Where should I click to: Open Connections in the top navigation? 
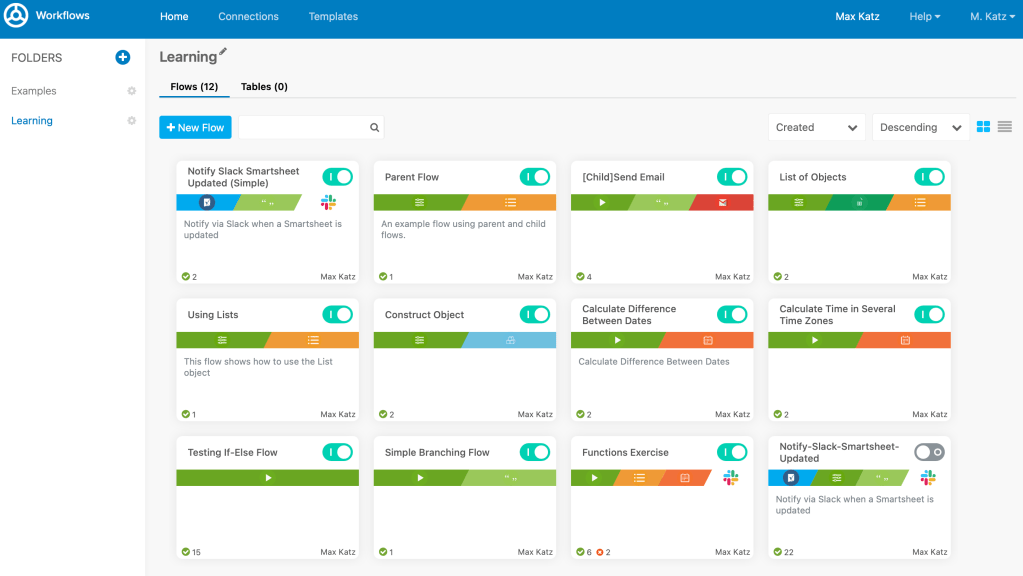coord(248,17)
